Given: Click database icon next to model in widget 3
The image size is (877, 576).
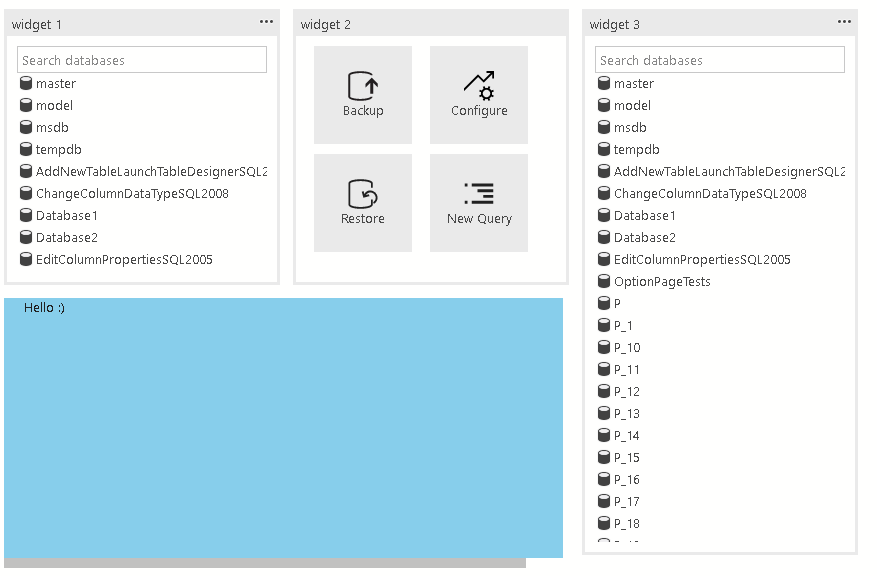Looking at the screenshot, I should click(604, 106).
